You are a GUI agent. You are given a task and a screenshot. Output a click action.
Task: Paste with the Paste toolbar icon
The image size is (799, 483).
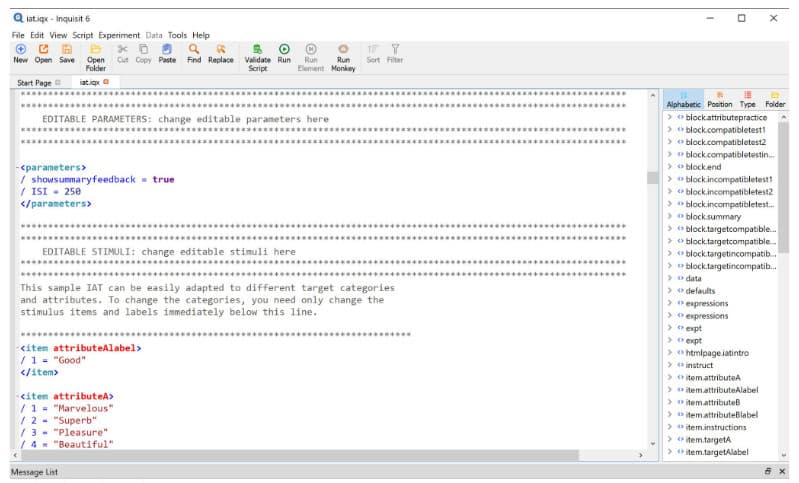[167, 49]
